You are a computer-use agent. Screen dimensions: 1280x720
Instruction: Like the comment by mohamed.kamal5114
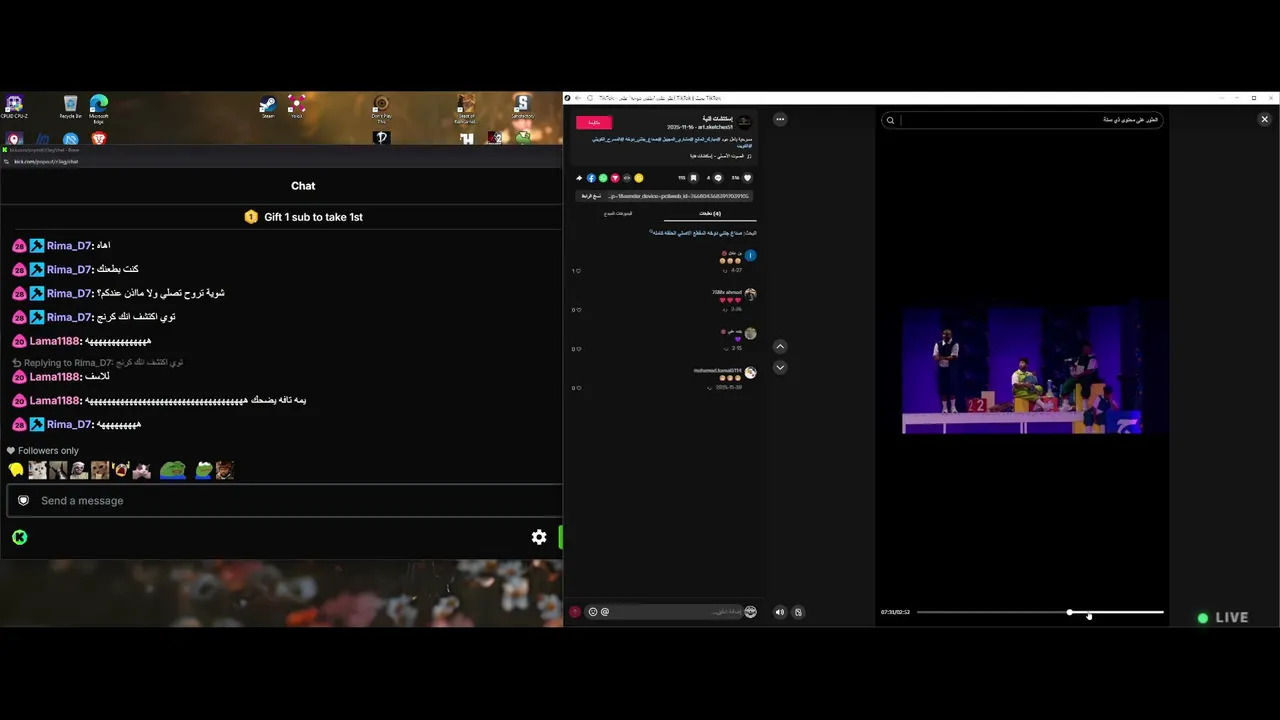pos(577,388)
